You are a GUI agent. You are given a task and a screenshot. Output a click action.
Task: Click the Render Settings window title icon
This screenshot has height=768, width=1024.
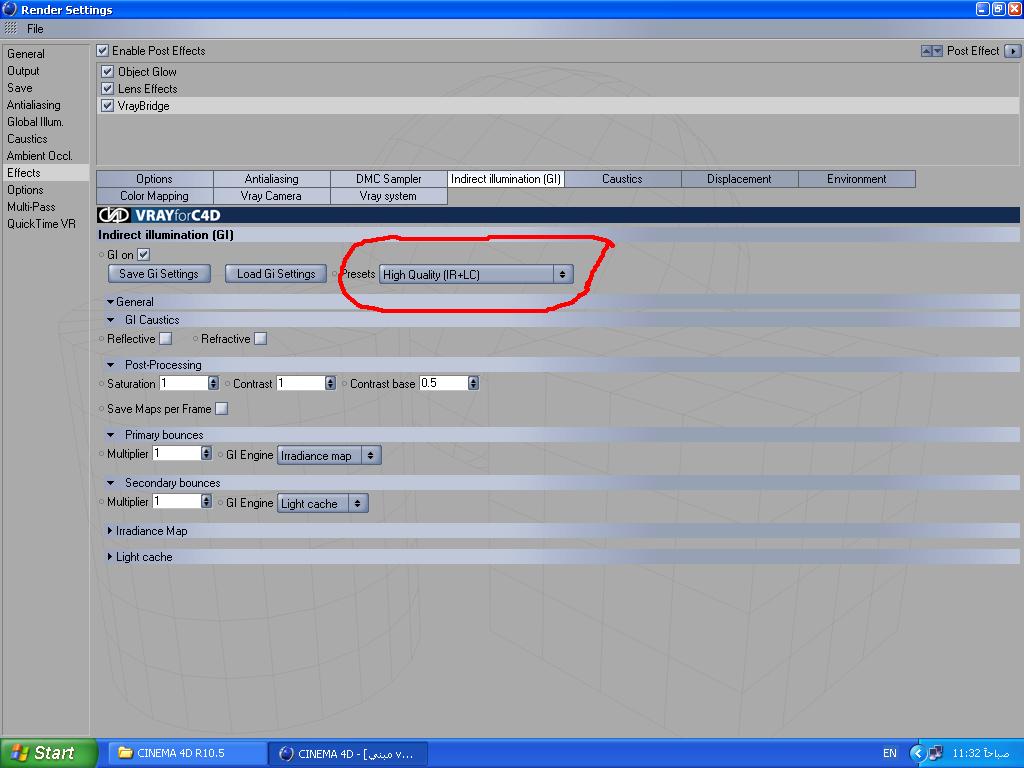pos(9,9)
